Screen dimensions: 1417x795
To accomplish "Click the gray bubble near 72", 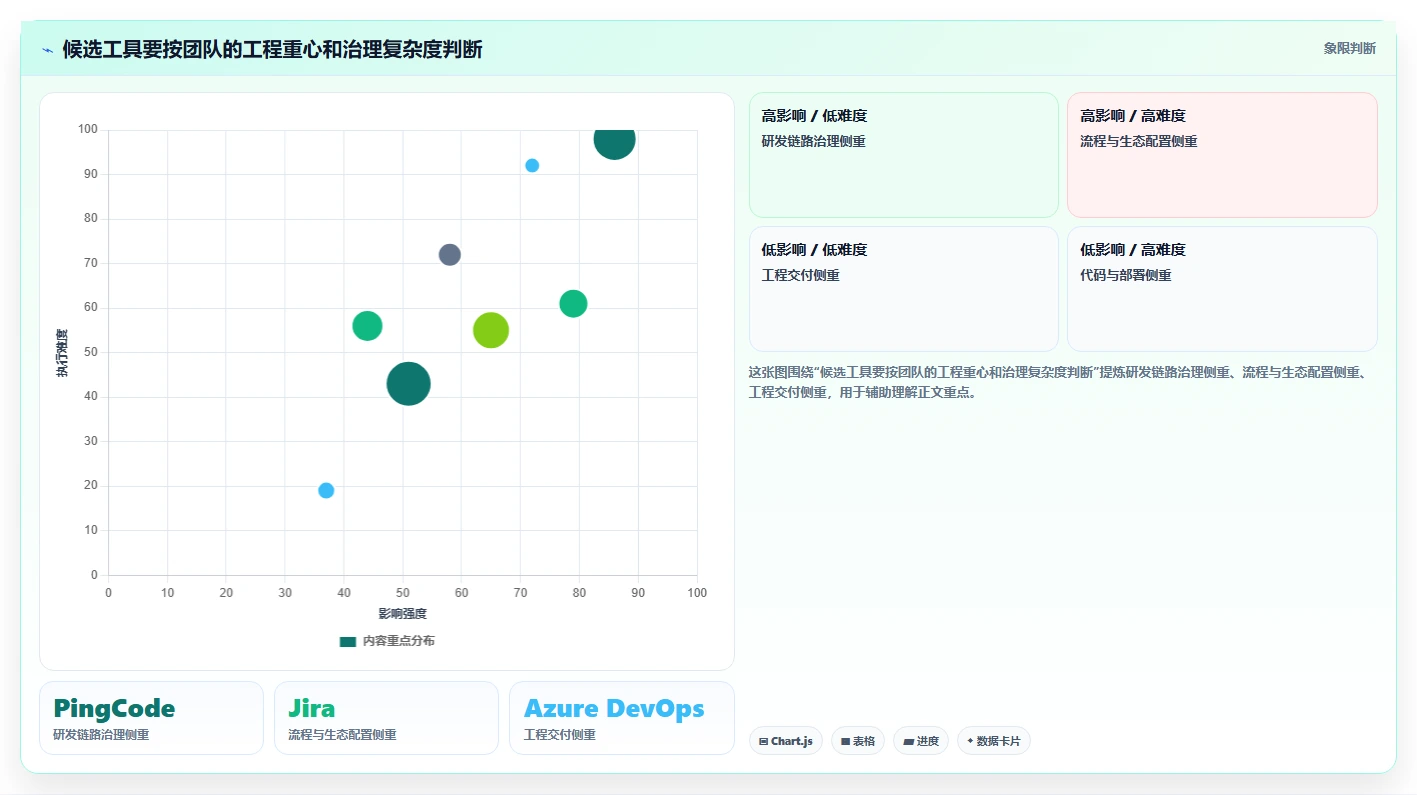I will (x=450, y=254).
